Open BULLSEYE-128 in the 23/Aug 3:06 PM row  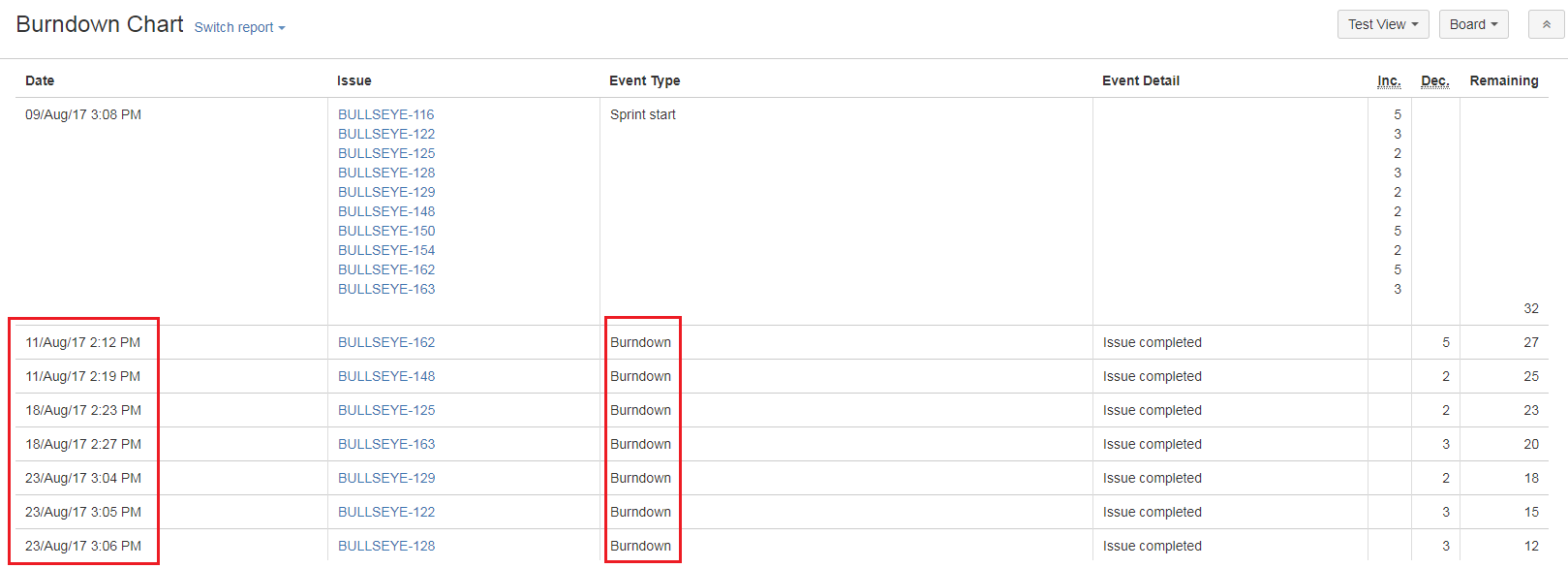coord(386,546)
